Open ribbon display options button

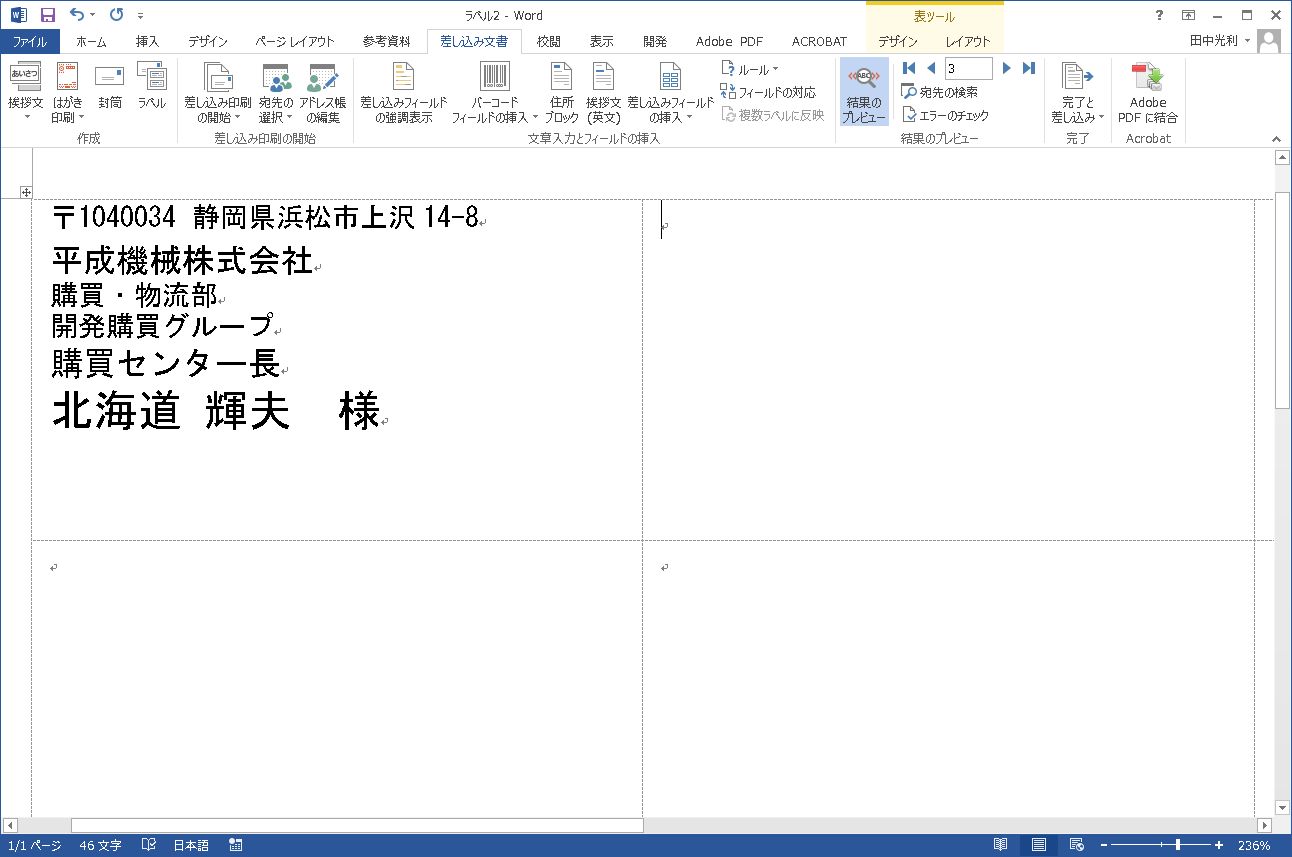click(x=1188, y=15)
